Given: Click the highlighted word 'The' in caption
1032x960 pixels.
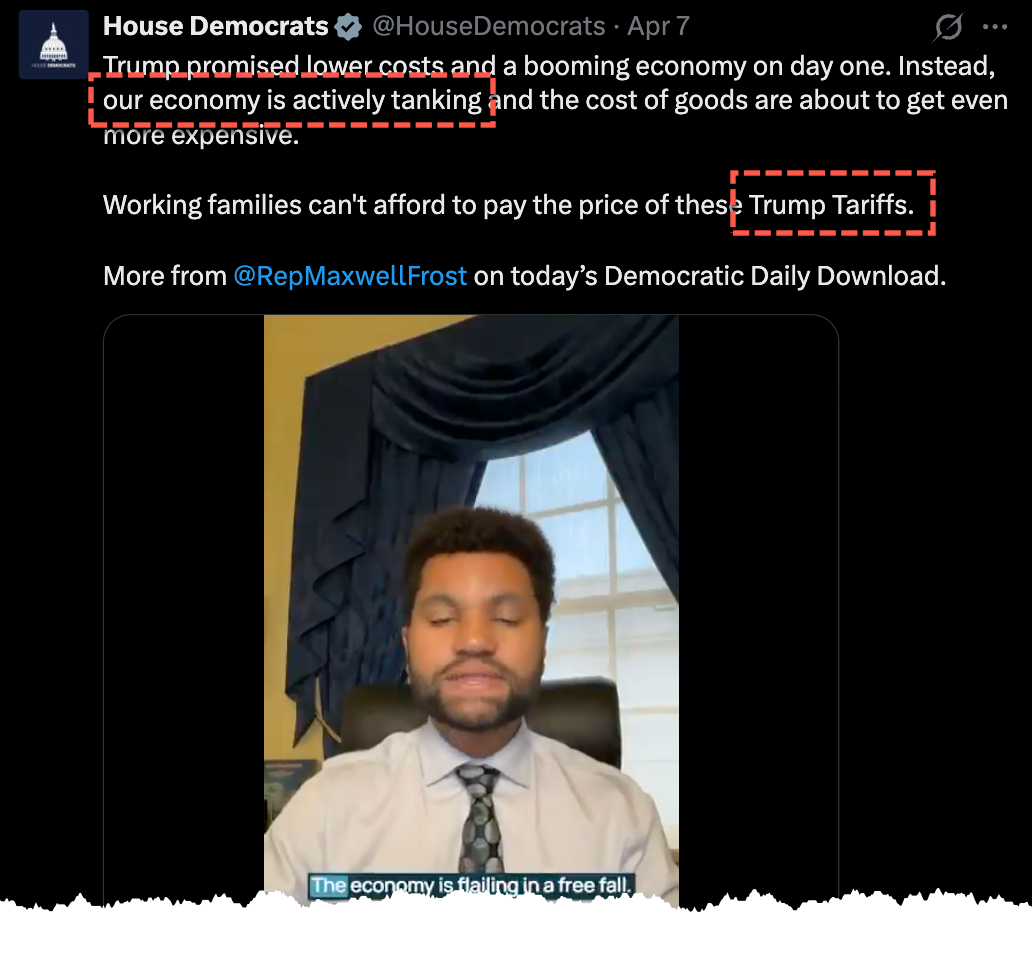Looking at the screenshot, I should (x=328, y=886).
